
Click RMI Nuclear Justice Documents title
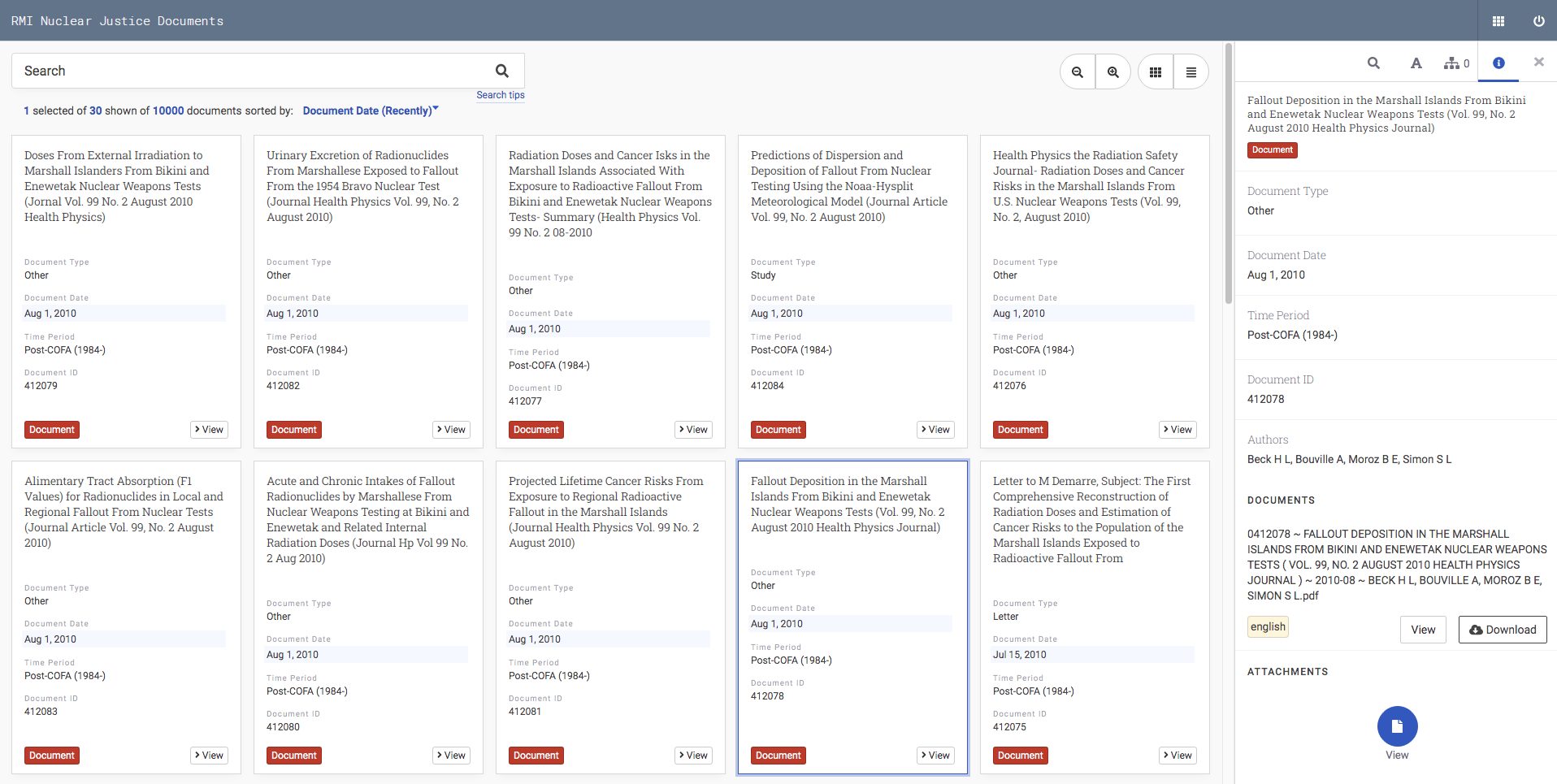click(x=117, y=21)
